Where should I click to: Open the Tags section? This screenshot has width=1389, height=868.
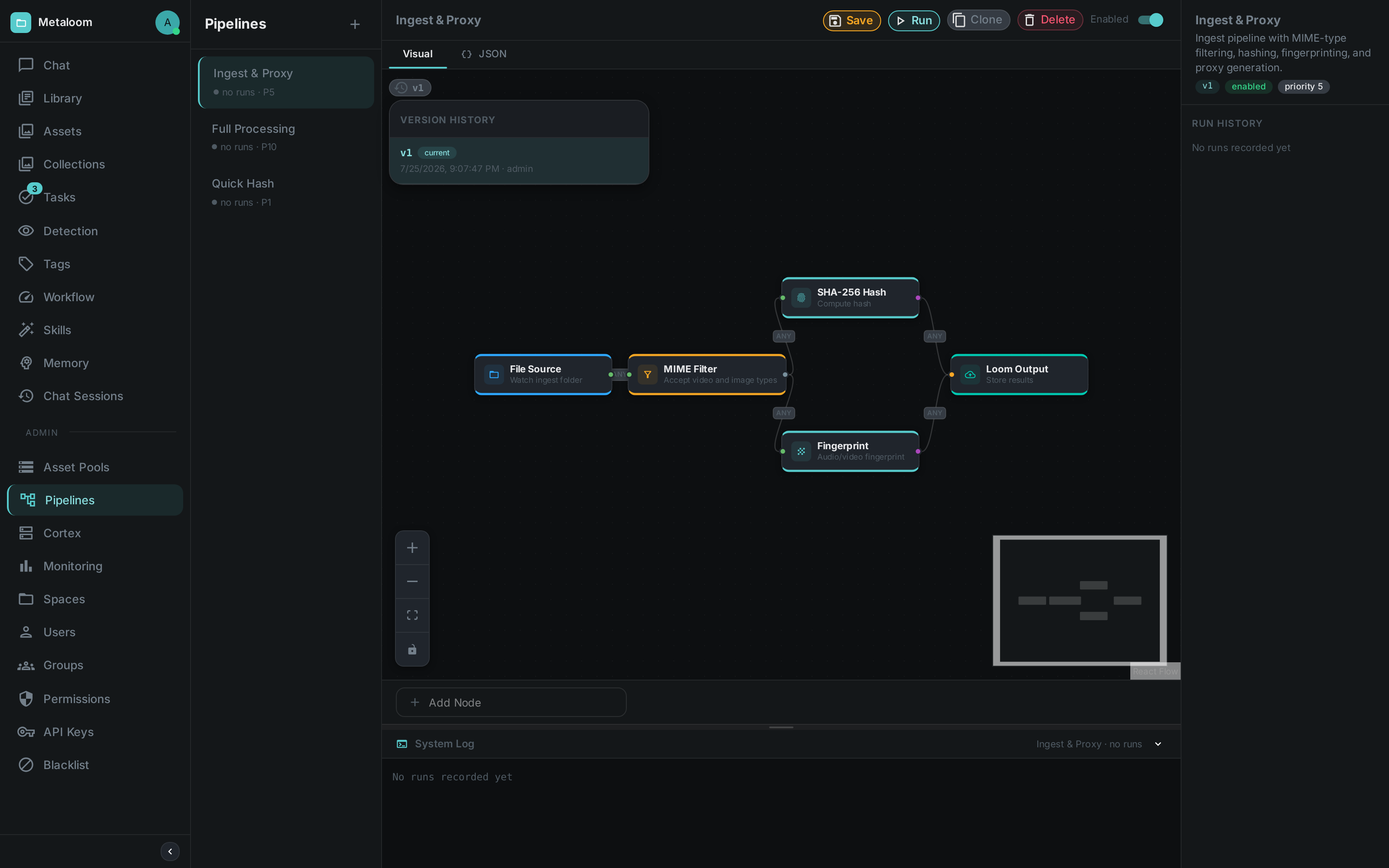click(95, 264)
